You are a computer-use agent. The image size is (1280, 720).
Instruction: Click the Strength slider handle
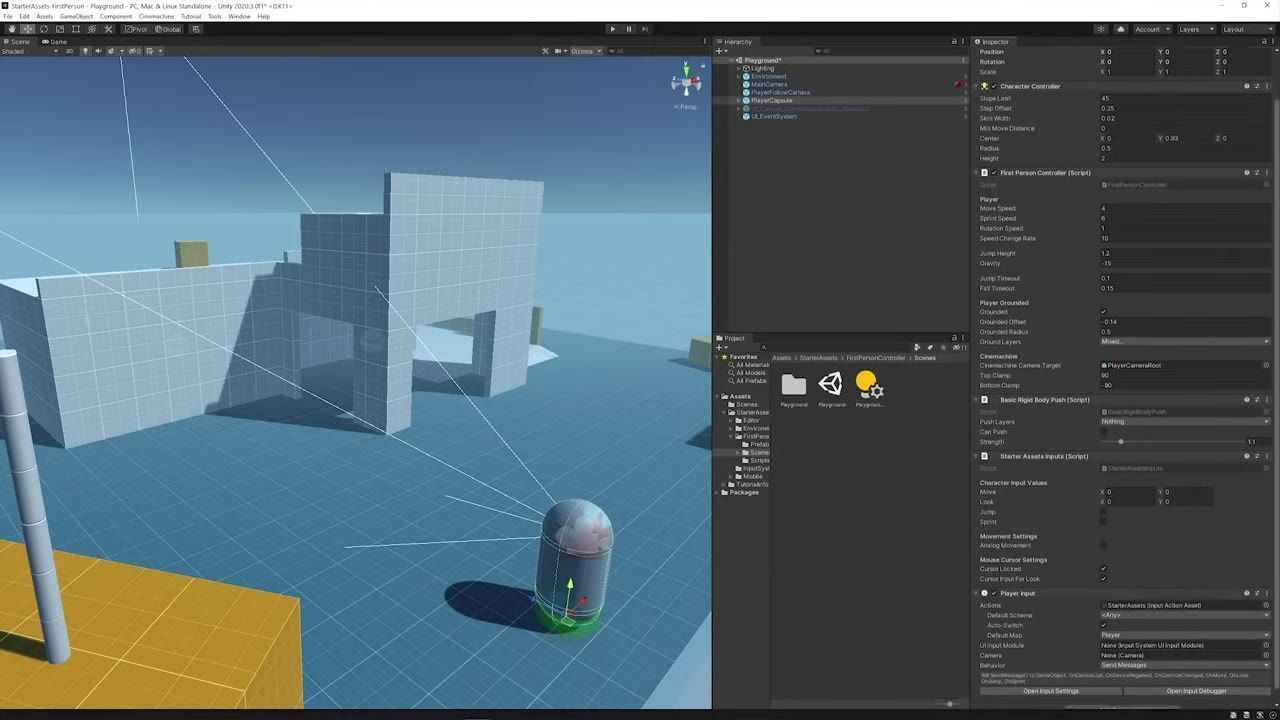pyautogui.click(x=1120, y=442)
